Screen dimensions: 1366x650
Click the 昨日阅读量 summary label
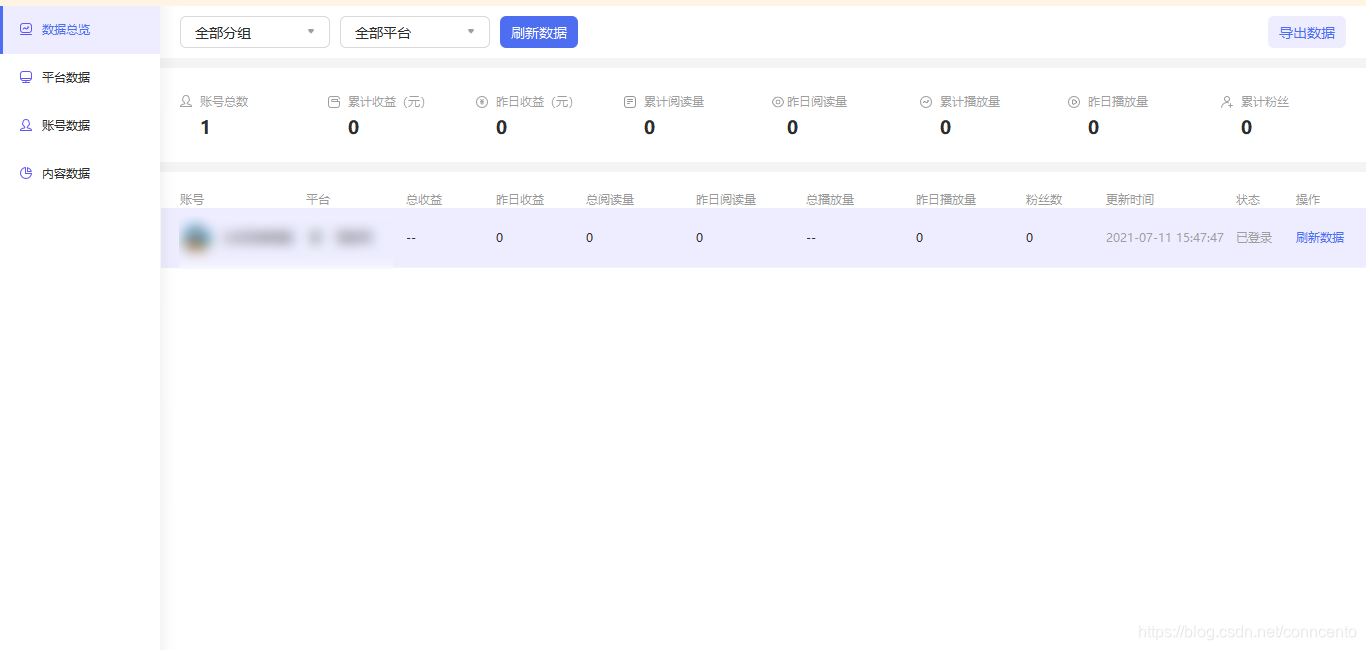coord(818,102)
